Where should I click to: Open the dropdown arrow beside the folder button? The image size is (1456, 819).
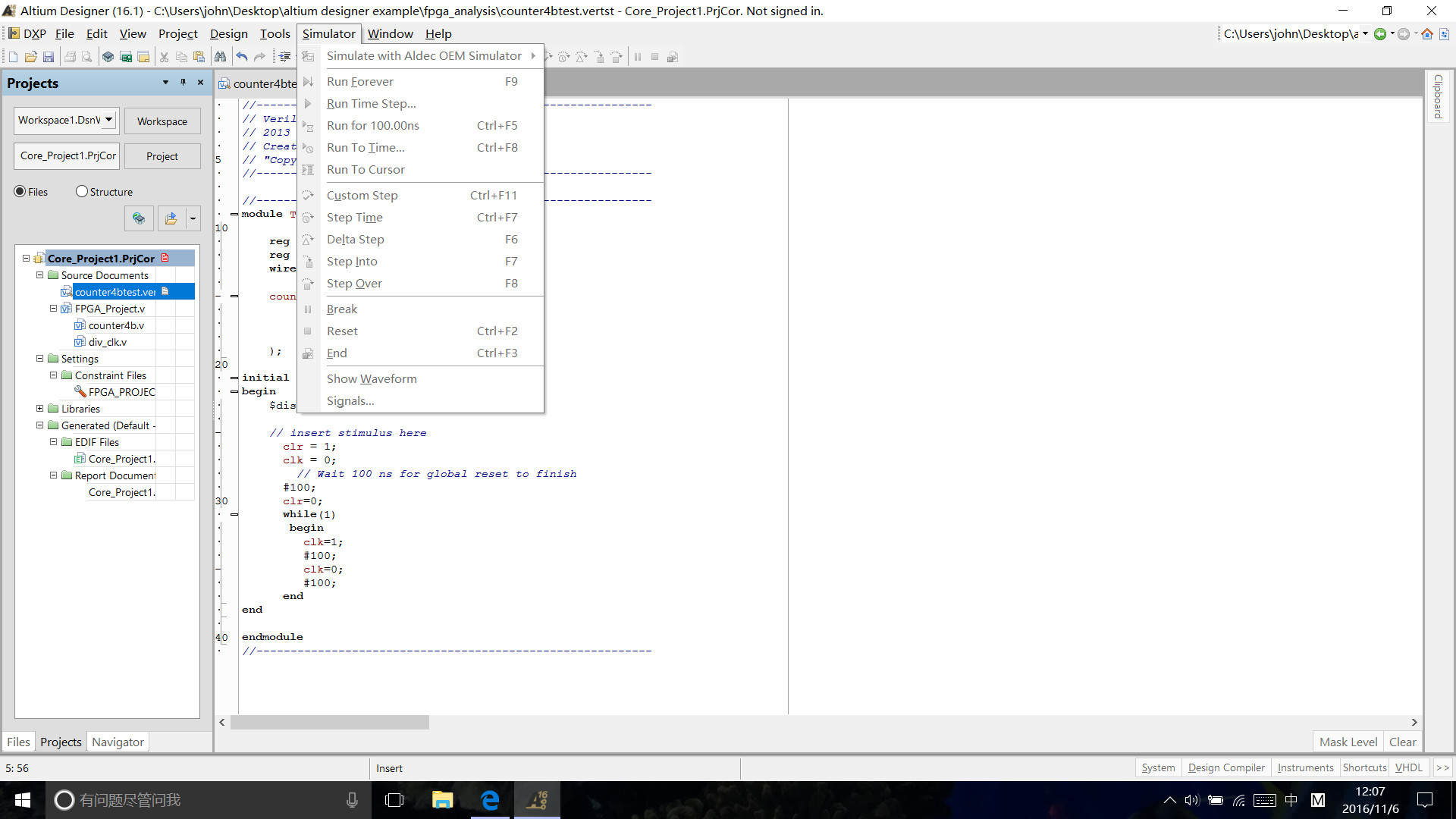[x=193, y=218]
